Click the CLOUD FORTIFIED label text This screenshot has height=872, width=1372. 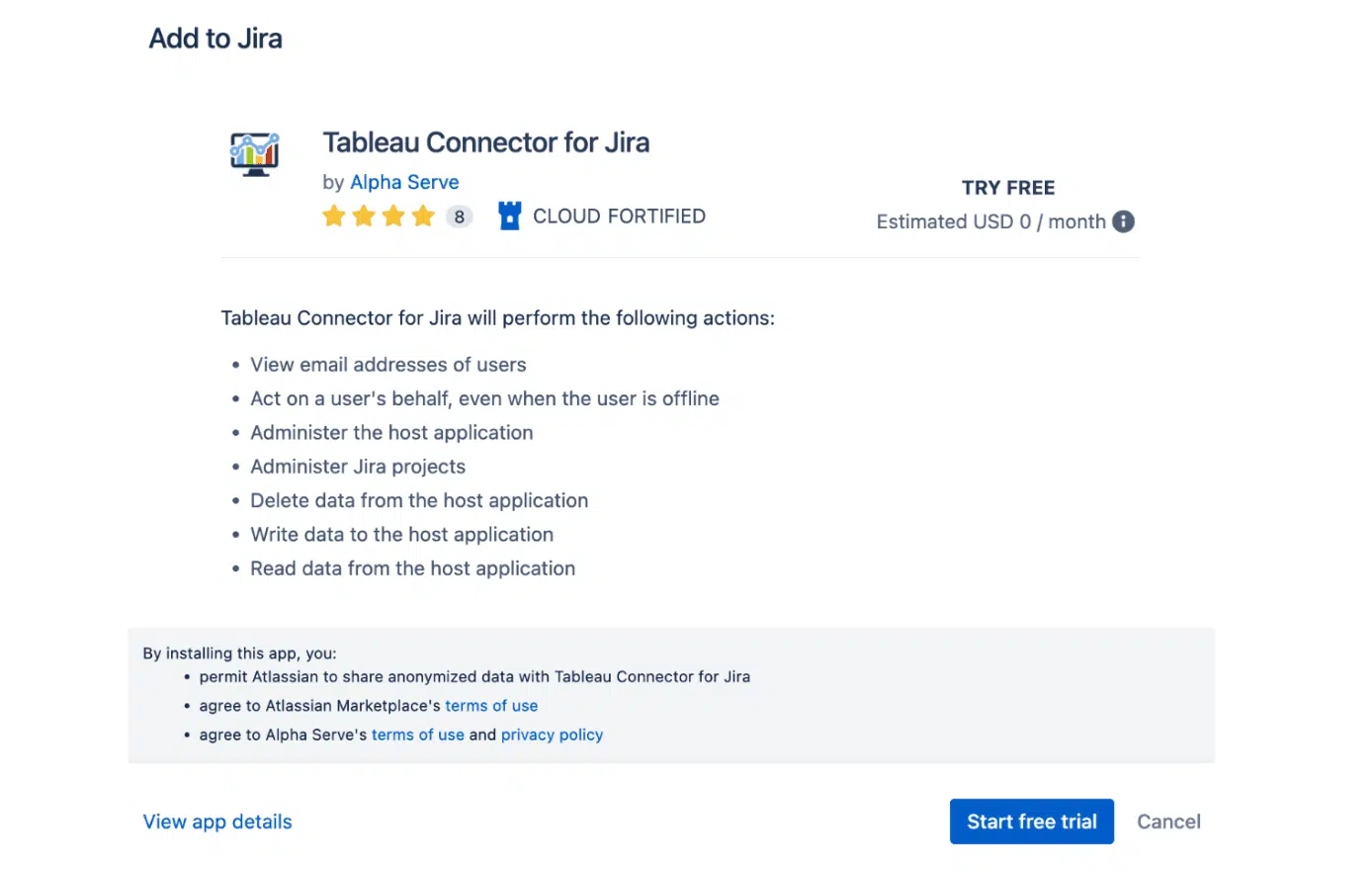point(619,216)
